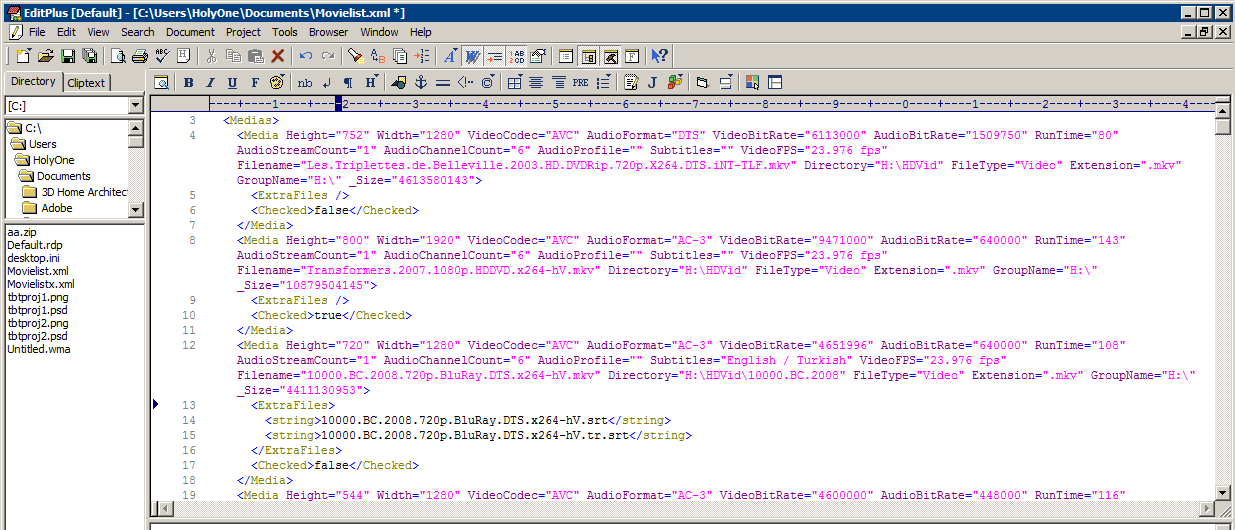The height and width of the screenshot is (530, 1235).
Task: Select the Directory tab
Action: 33,82
